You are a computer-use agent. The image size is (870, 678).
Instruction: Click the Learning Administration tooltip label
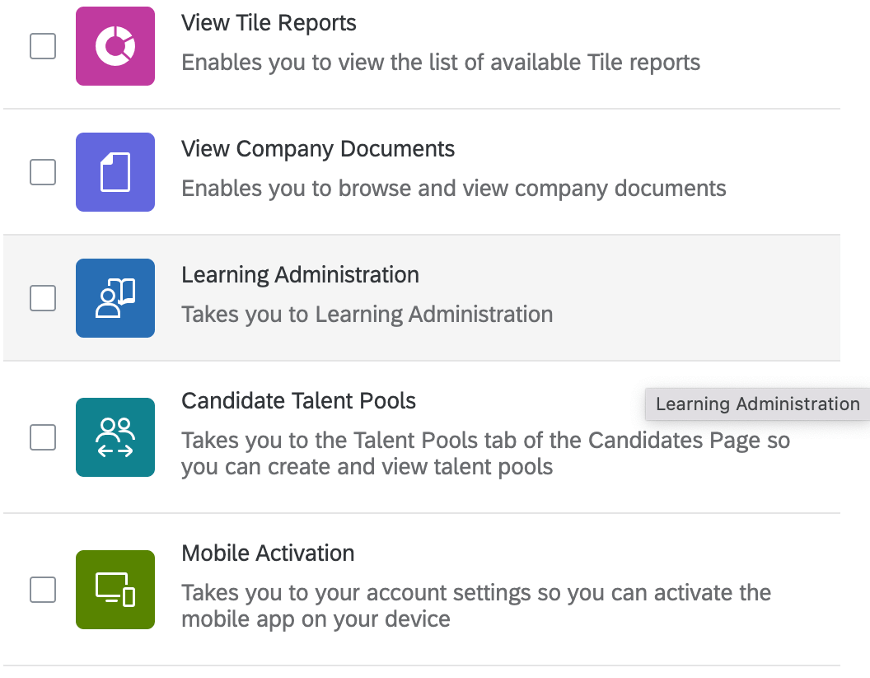tap(757, 404)
